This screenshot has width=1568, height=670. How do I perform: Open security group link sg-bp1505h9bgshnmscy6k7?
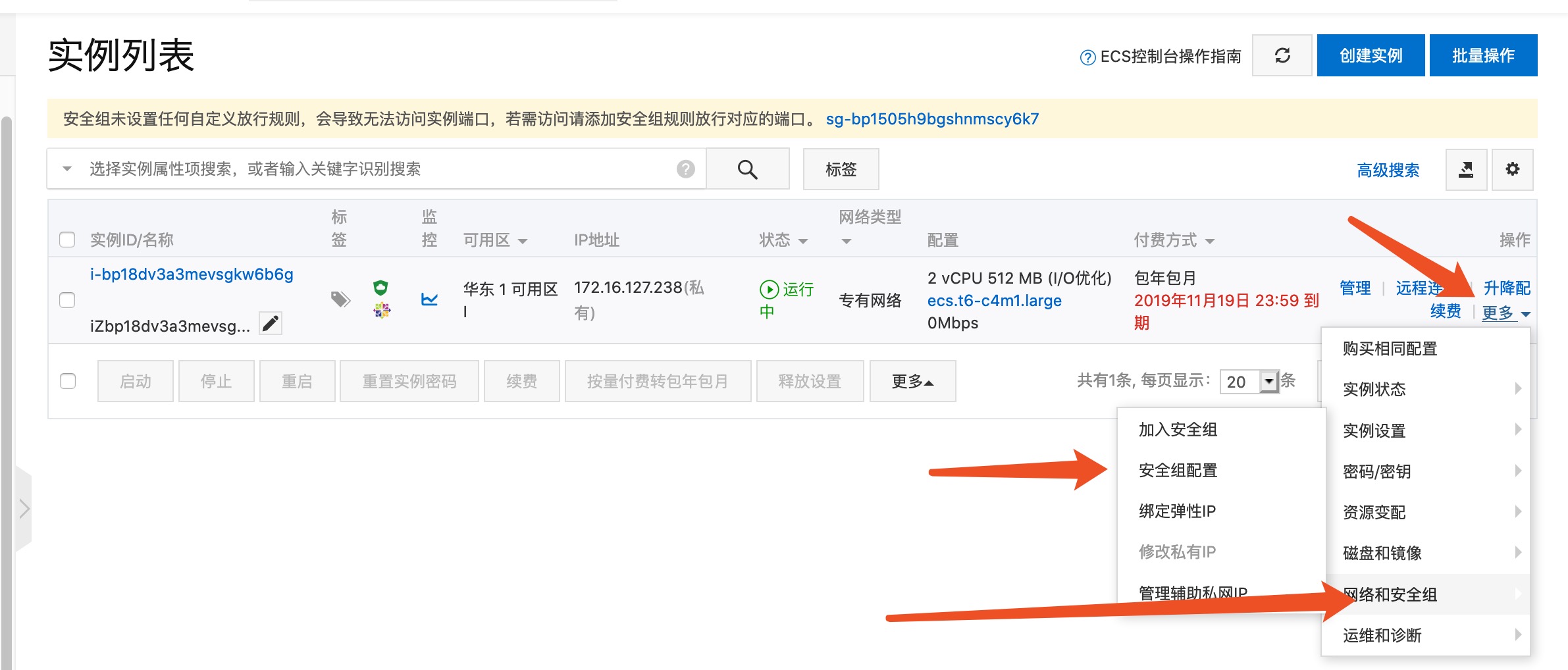point(932,119)
